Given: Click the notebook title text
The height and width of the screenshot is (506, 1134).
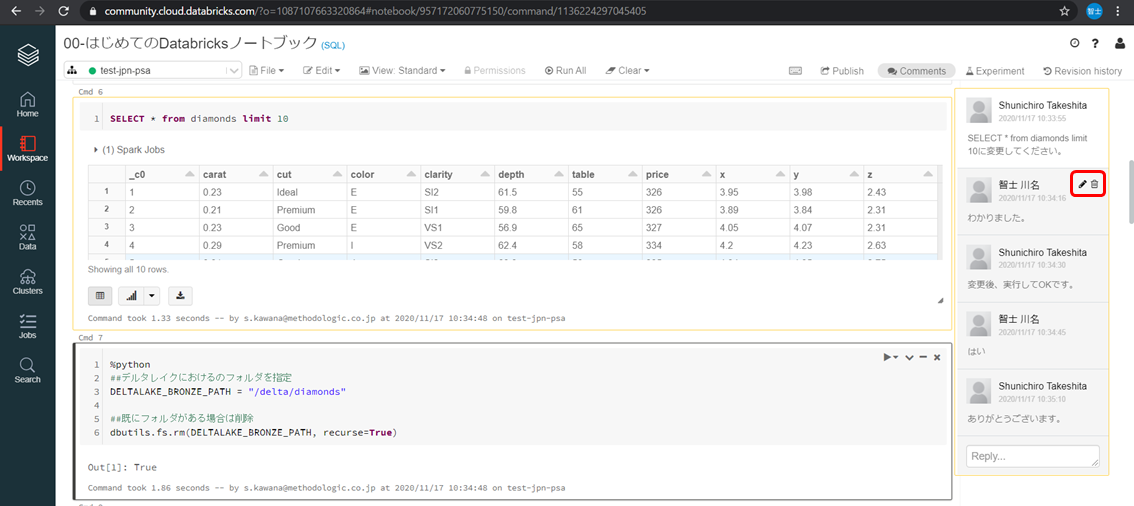Looking at the screenshot, I should click(x=190, y=43).
